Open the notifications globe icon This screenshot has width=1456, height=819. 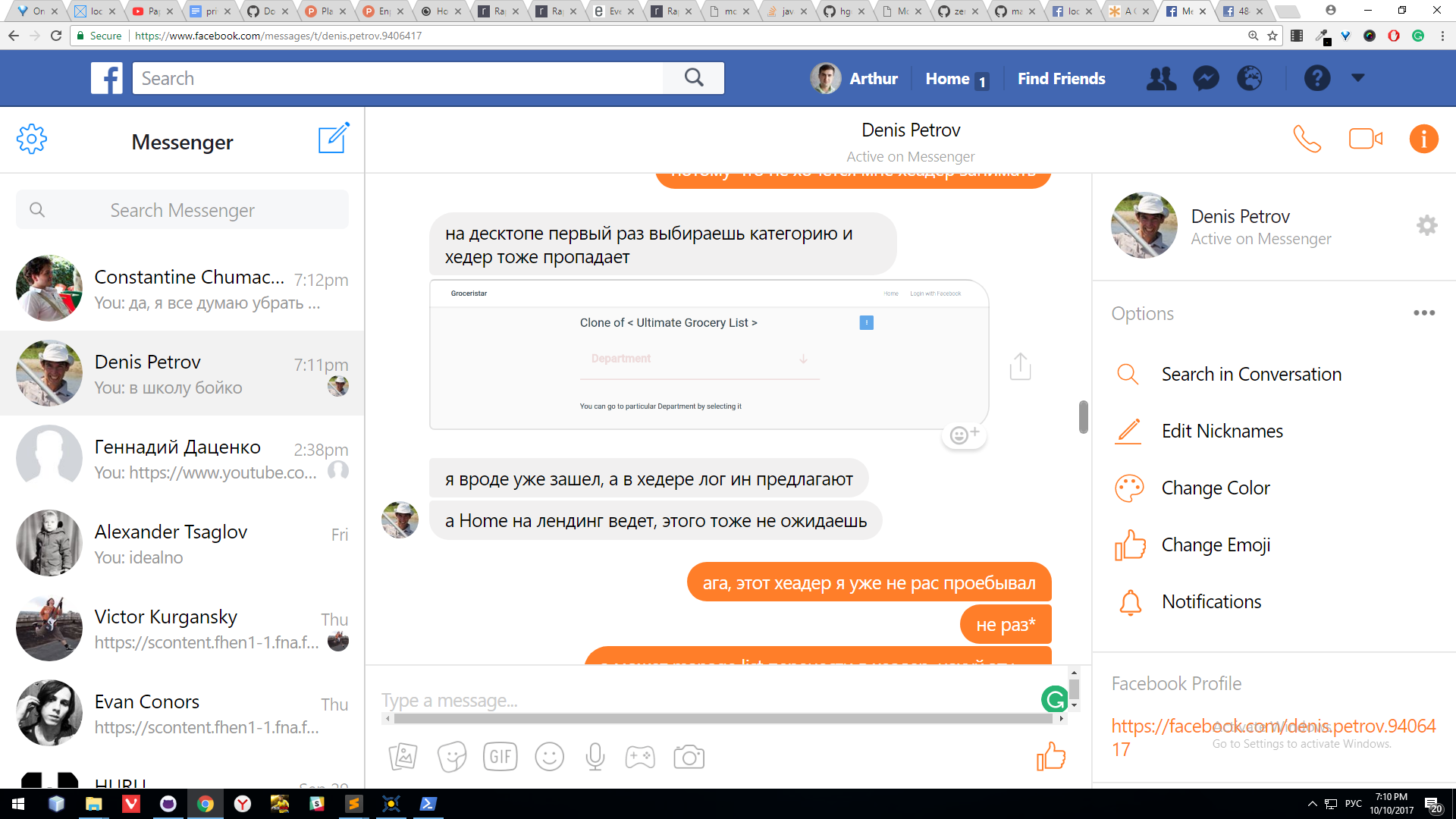[x=1250, y=78]
